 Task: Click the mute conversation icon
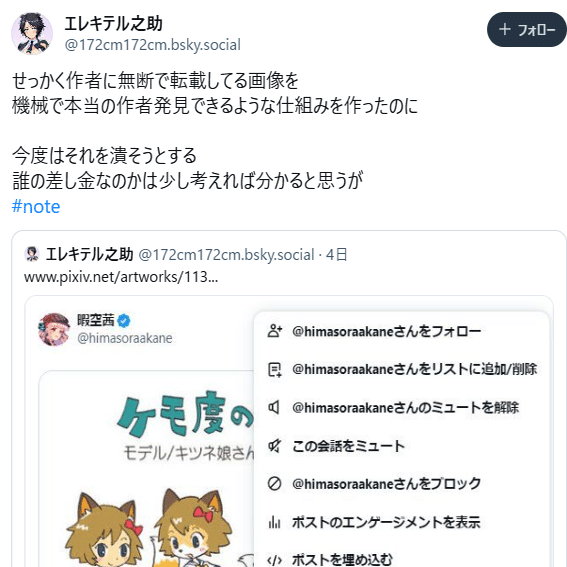[274, 446]
